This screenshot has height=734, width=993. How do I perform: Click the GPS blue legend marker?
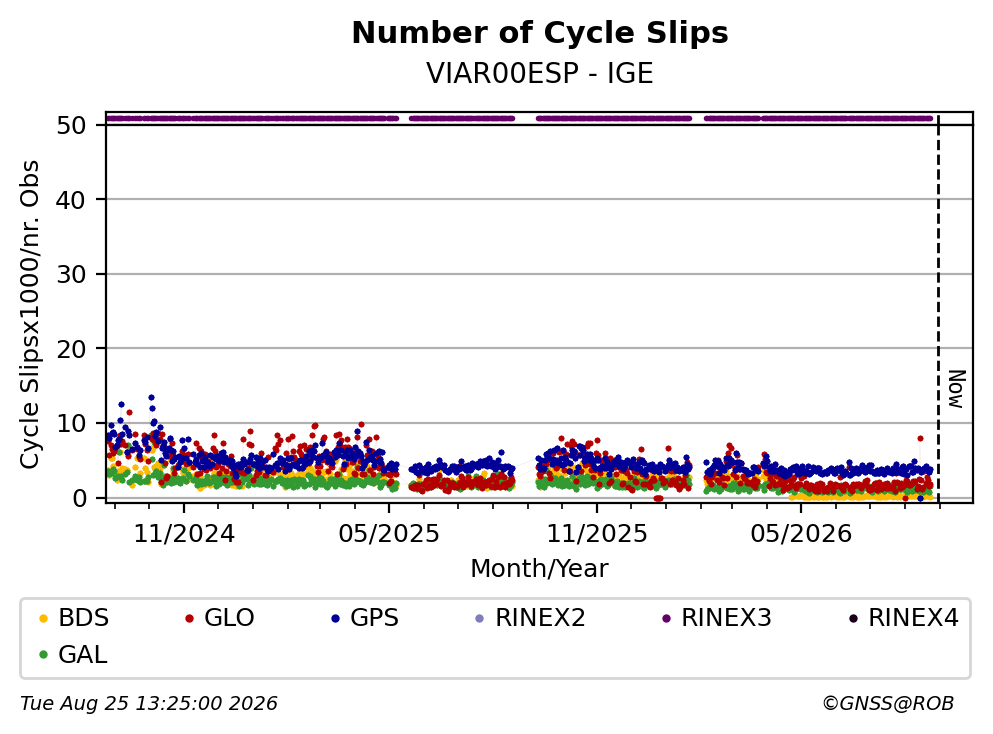(336, 618)
